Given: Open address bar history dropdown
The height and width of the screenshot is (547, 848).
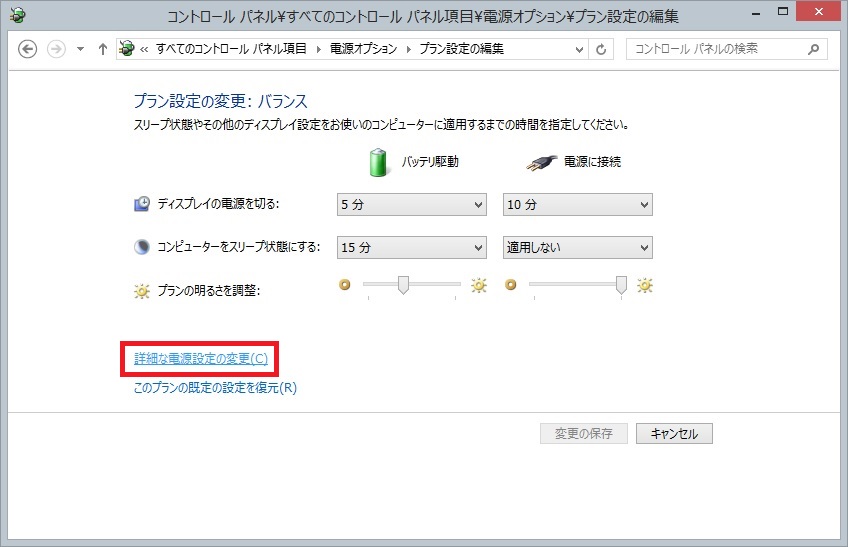Looking at the screenshot, I should click(579, 50).
